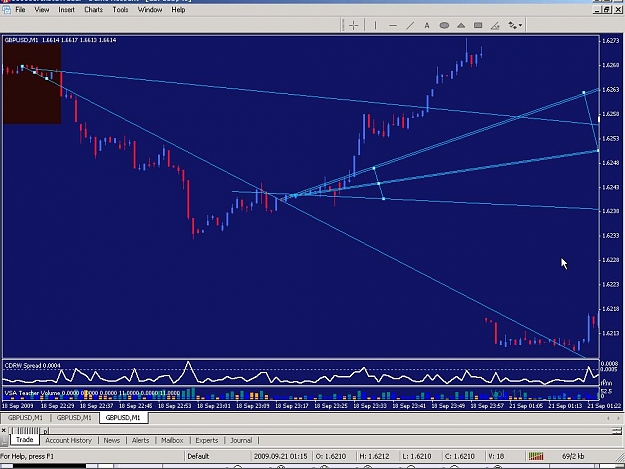Click the chart window icon beside File

pos(6,10)
